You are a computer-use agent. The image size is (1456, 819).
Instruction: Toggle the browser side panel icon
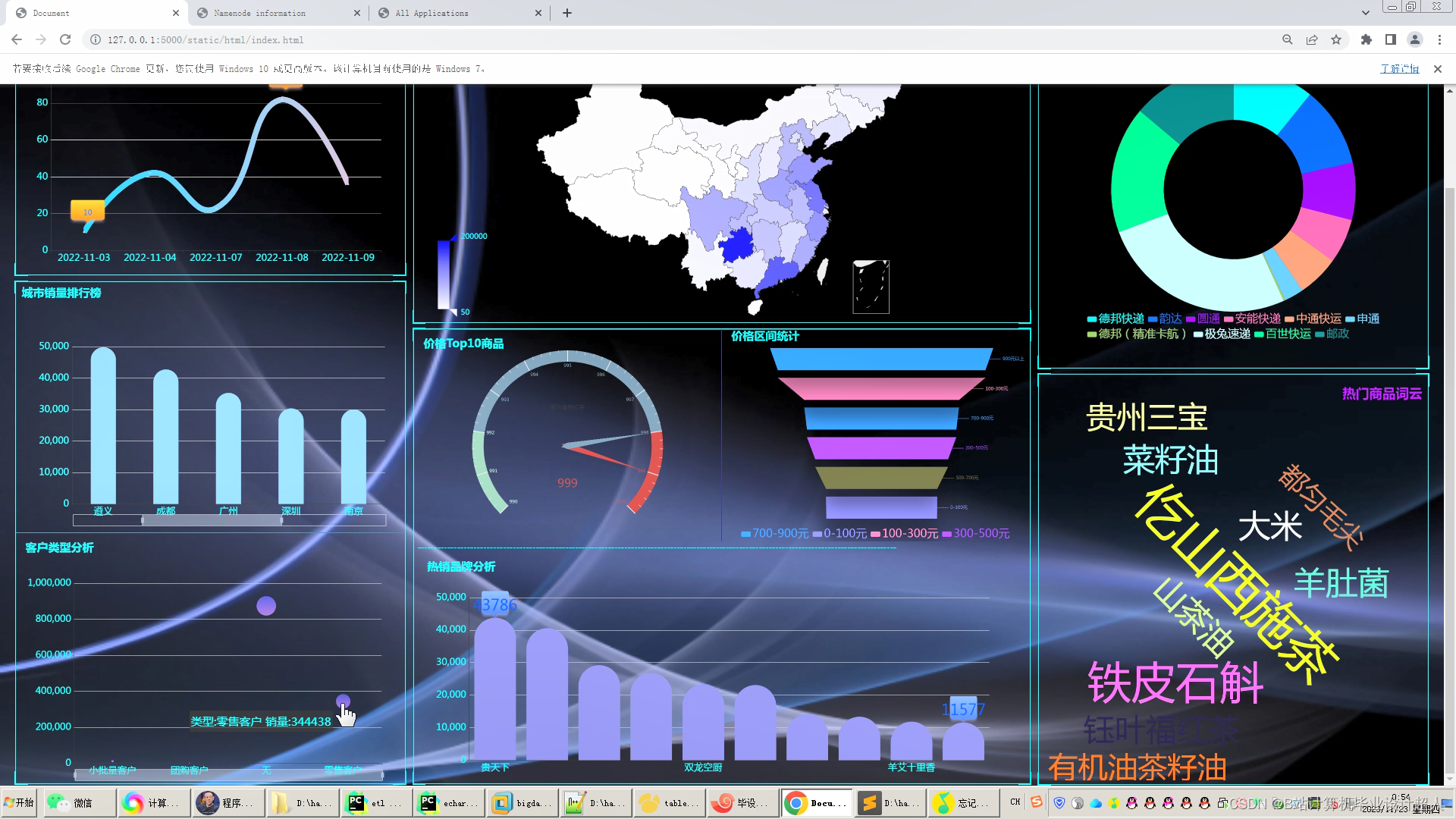(x=1390, y=39)
